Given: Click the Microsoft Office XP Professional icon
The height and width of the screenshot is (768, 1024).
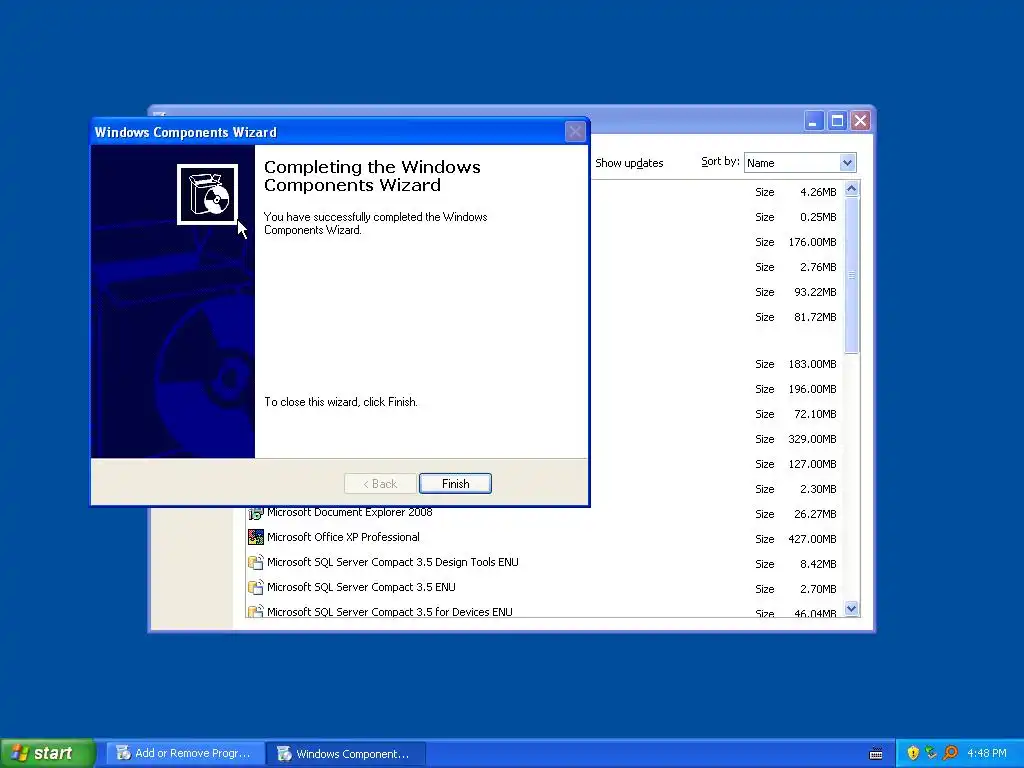Looking at the screenshot, I should pos(255,537).
